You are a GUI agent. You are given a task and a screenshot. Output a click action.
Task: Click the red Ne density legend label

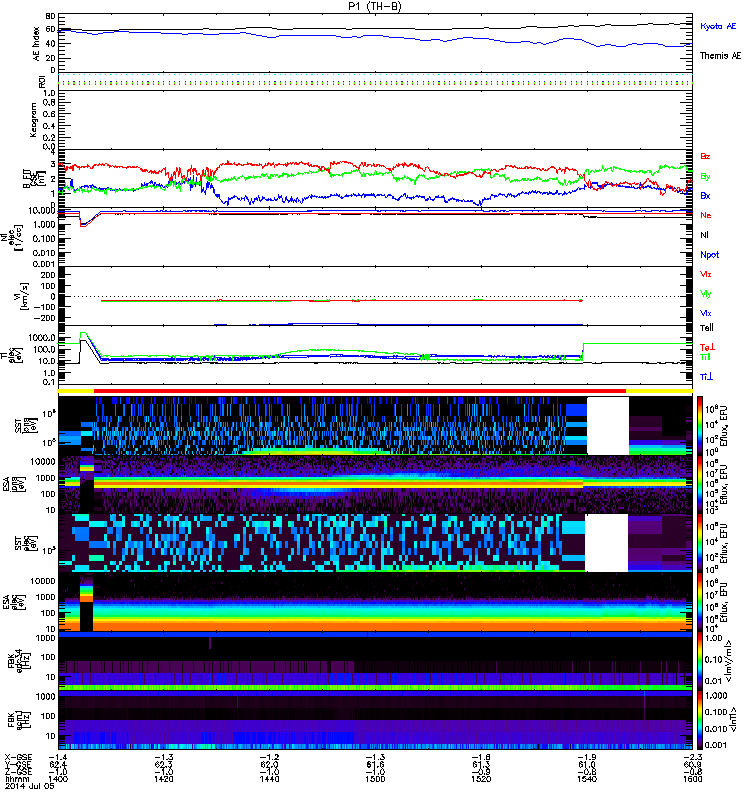pos(706,215)
